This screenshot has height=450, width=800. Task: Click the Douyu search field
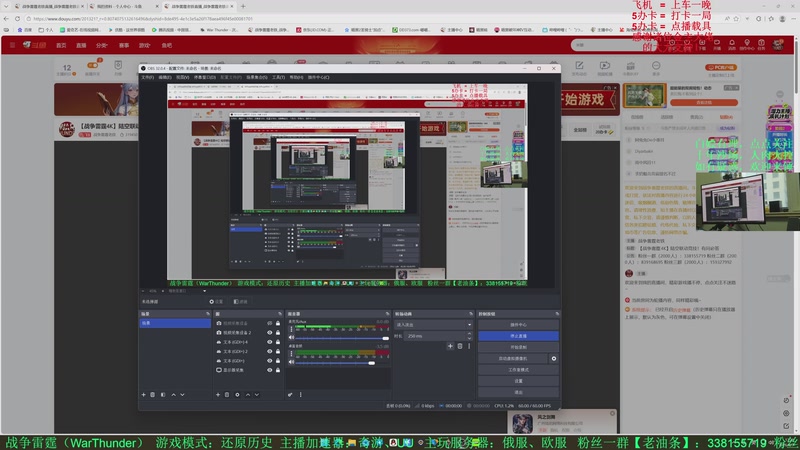tap(612, 45)
